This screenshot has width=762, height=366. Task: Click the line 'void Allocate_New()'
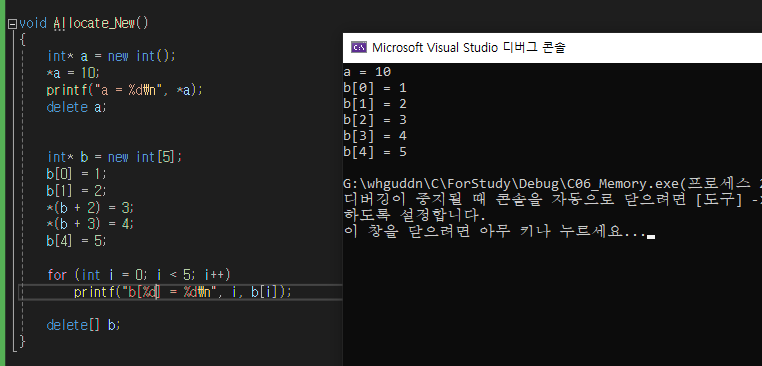coord(84,23)
